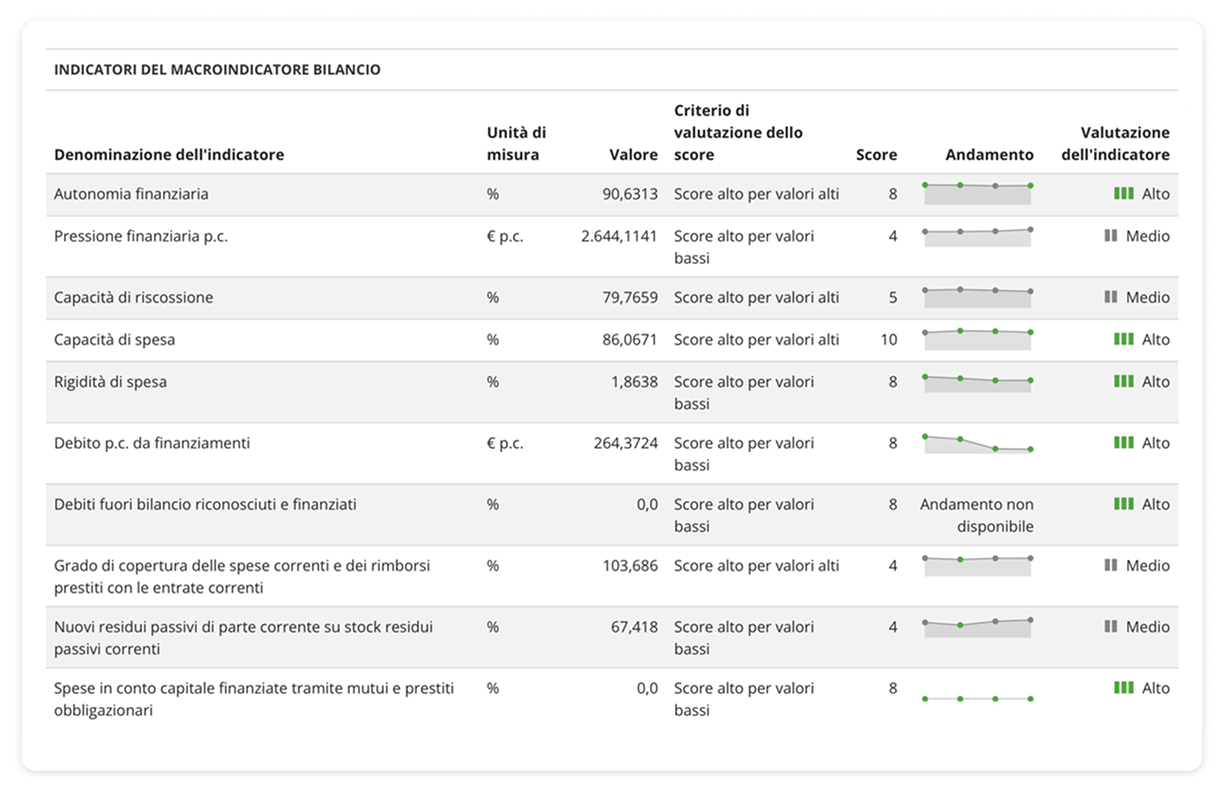Click the green Alto icon for Autonomia finanziaria

click(1123, 194)
